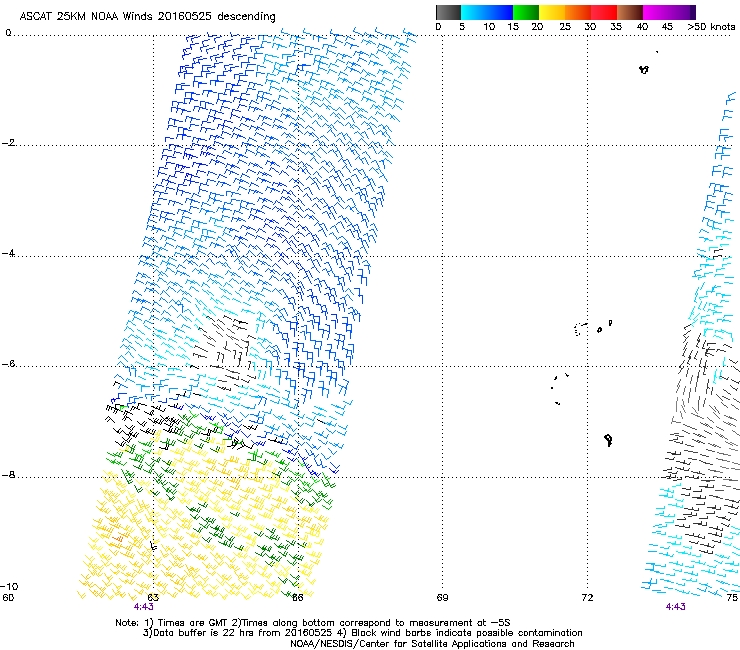
Task: Click the green 15-20 knots legend segment
Action: click(x=526, y=12)
